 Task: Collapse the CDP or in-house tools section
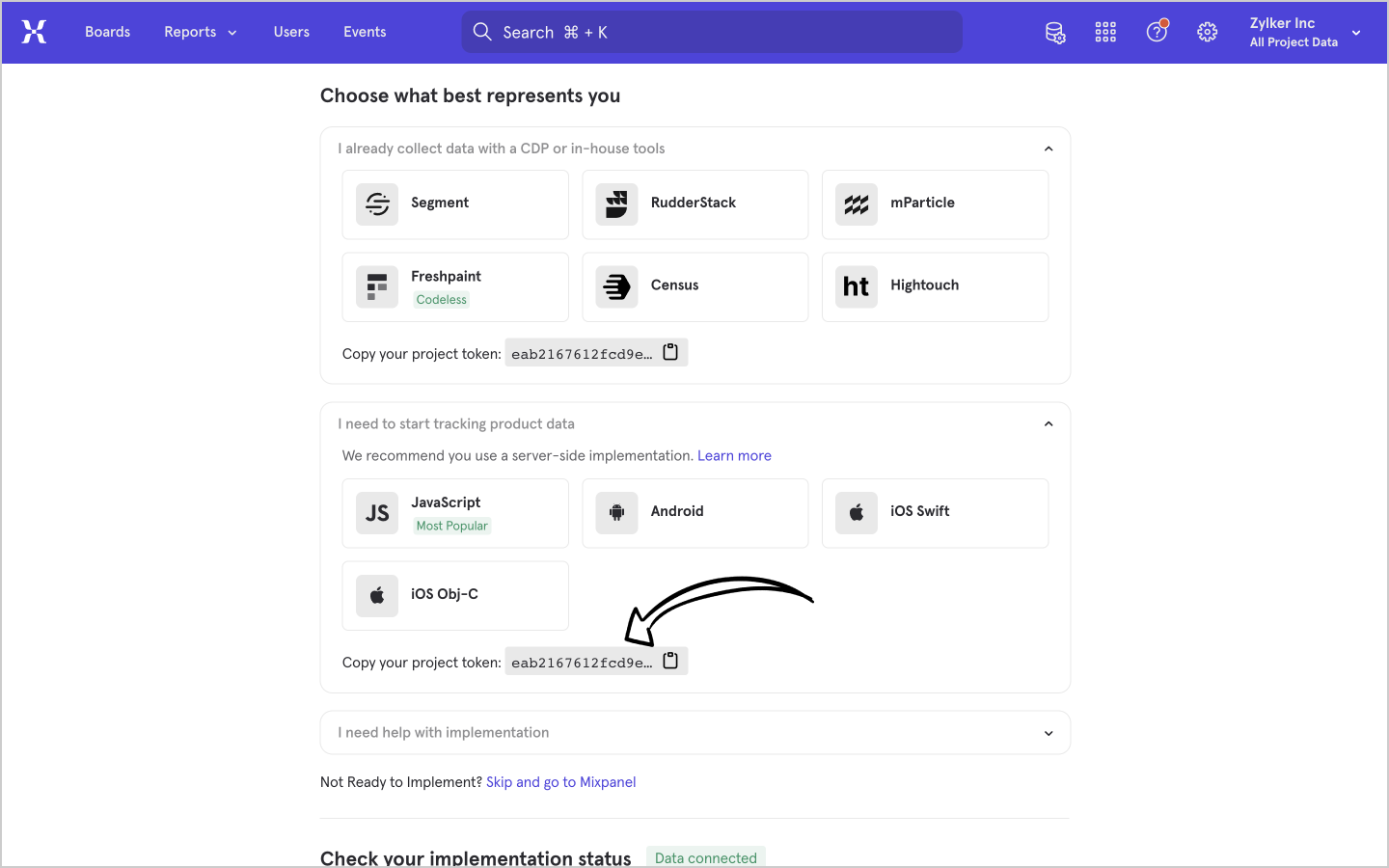(x=1049, y=149)
